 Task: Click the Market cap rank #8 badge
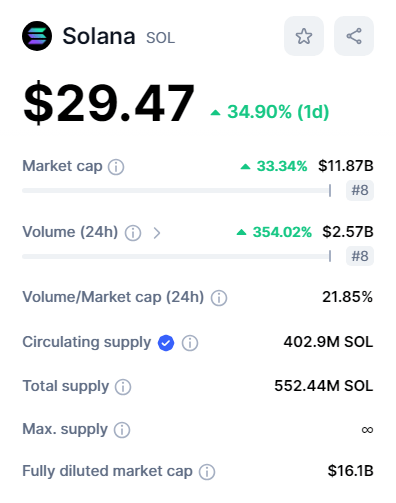[x=360, y=190]
